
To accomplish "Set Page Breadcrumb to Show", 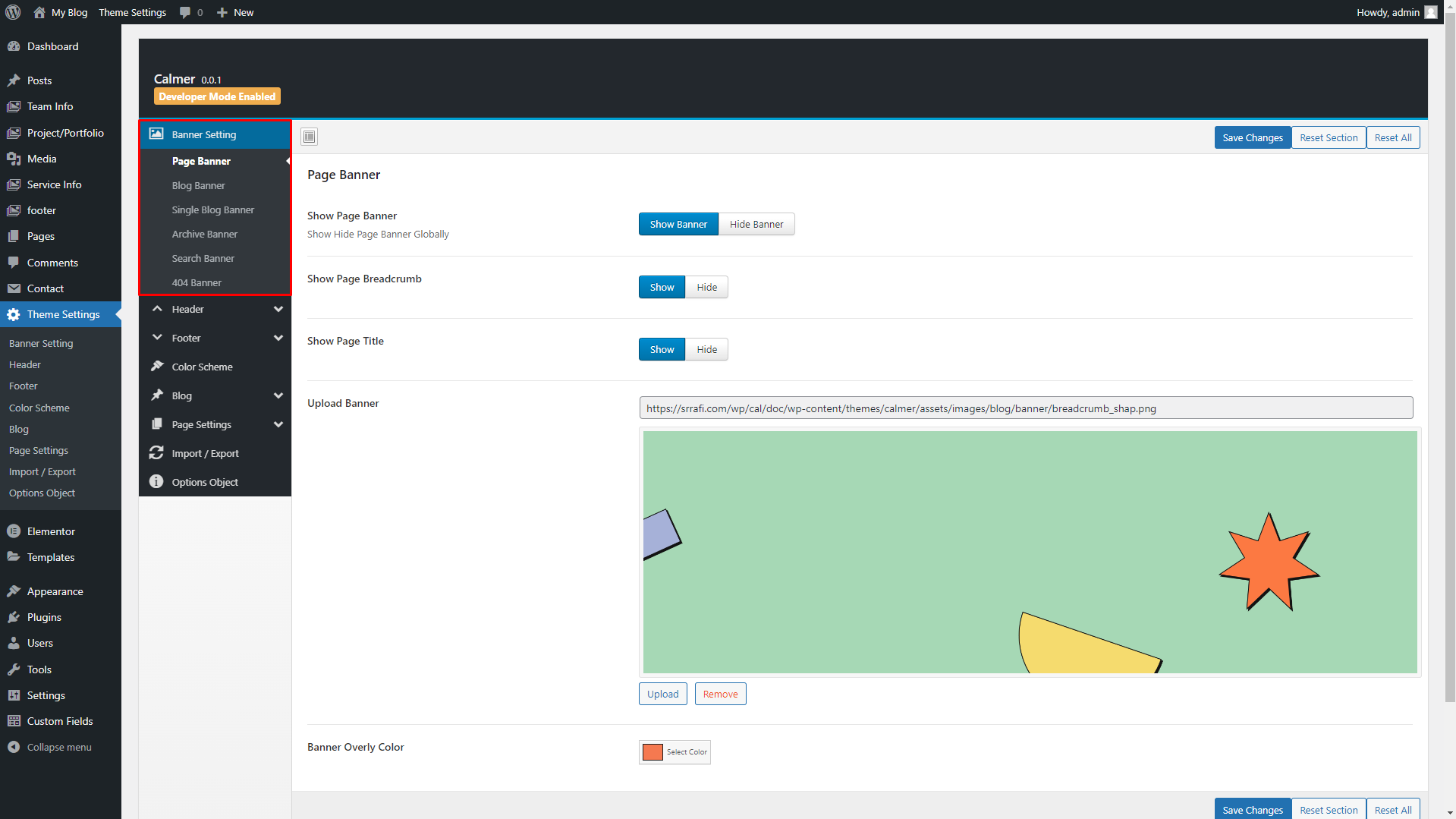I will point(662,287).
